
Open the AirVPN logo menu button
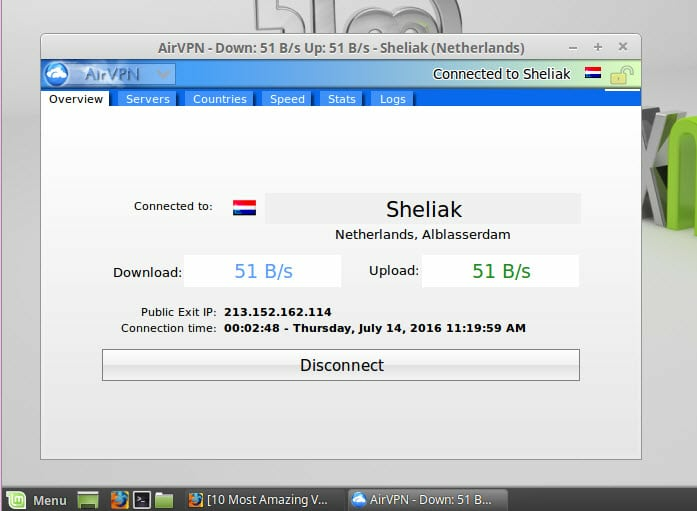108,74
